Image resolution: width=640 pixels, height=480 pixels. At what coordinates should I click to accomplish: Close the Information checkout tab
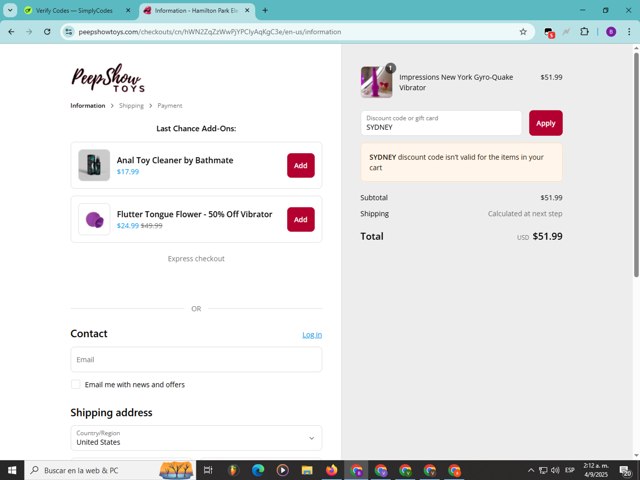247,11
